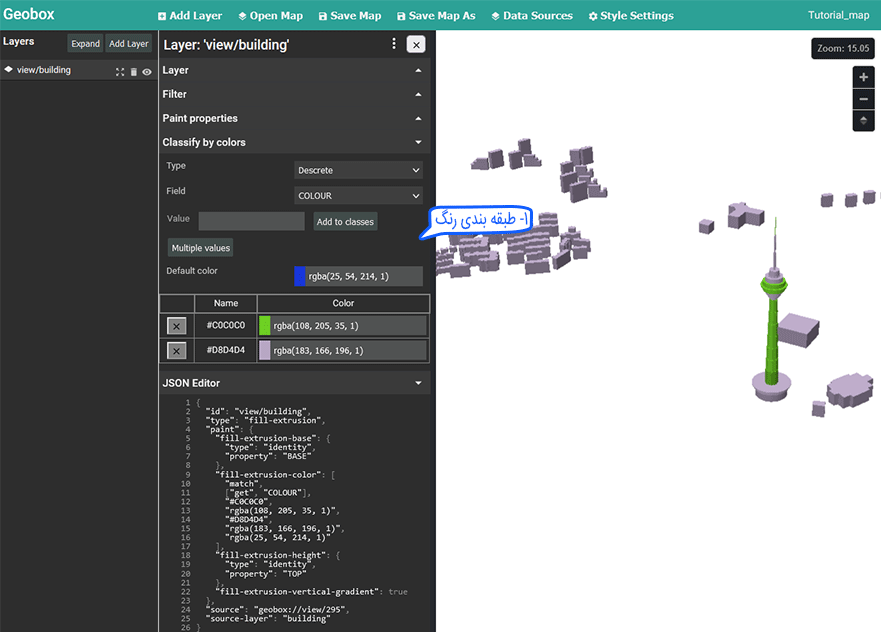Zoom to view/building layer extent icon

[x=120, y=72]
